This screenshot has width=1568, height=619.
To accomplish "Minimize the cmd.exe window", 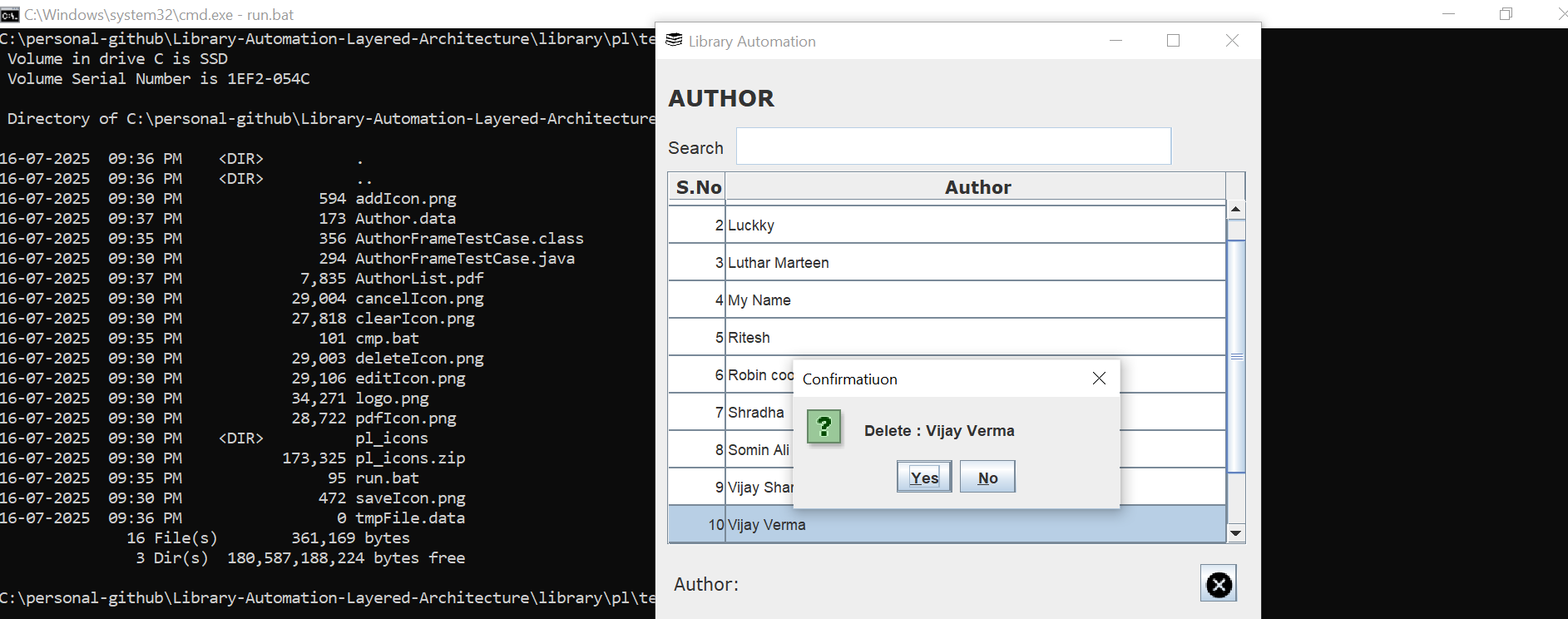I will coord(1448,14).
